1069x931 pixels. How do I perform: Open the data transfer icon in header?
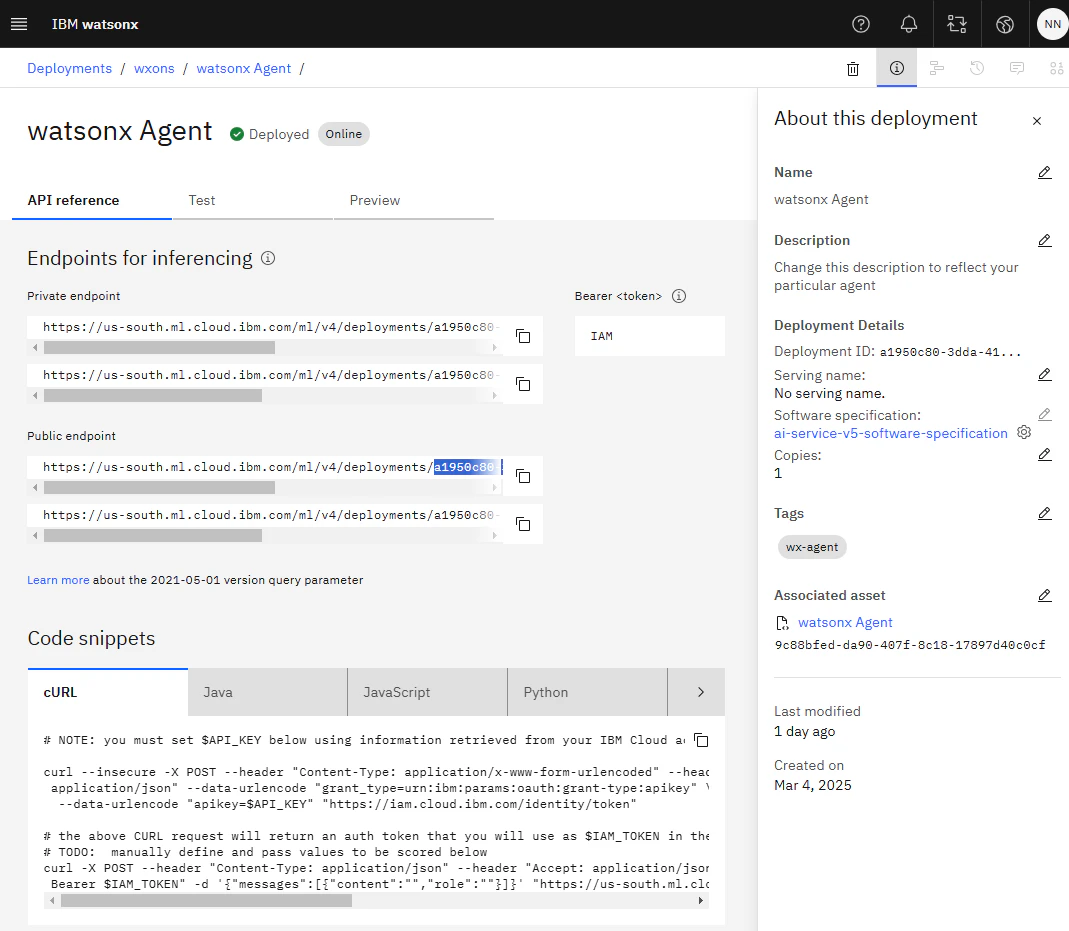[x=957, y=24]
